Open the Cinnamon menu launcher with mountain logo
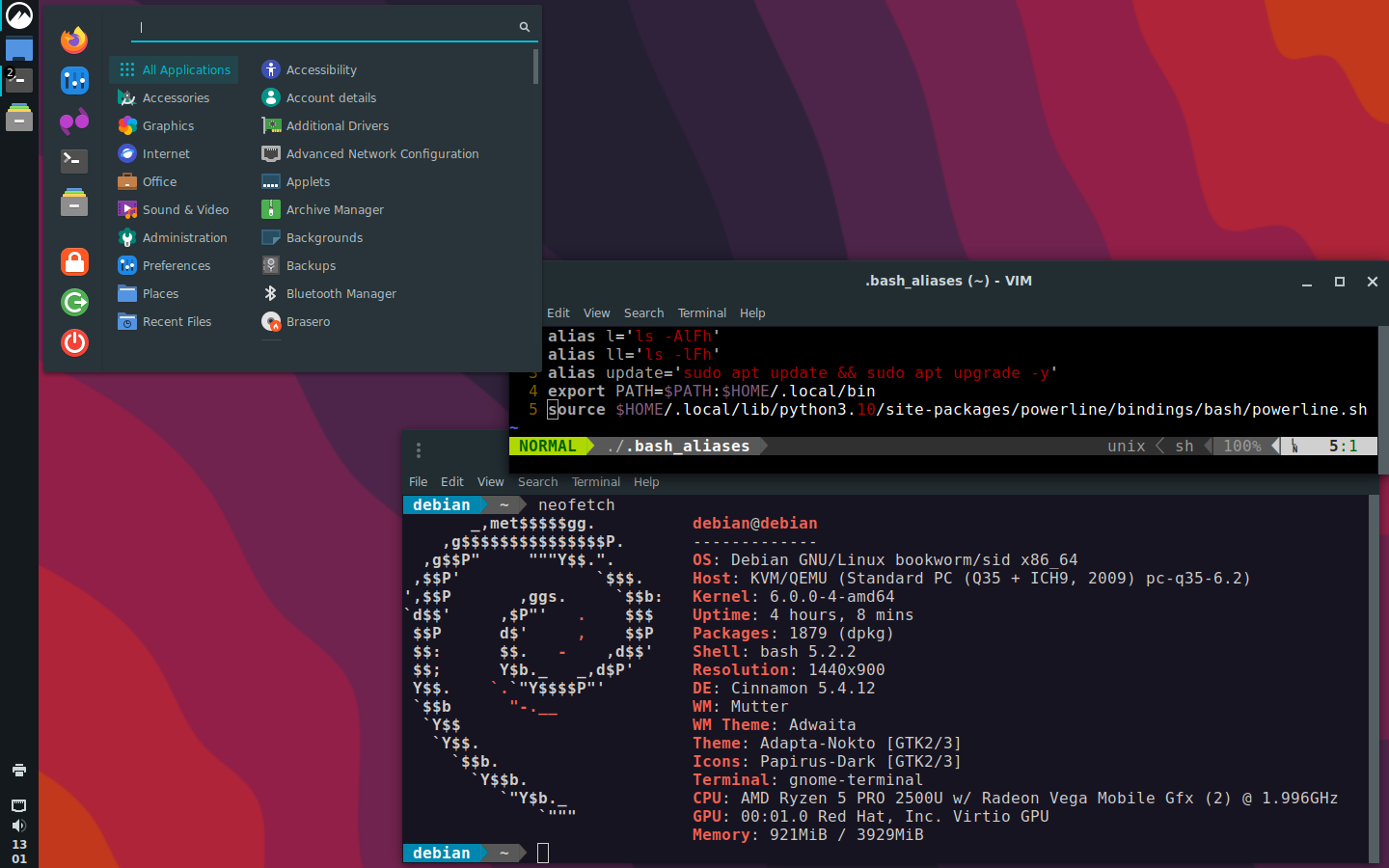This screenshot has height=868, width=1389. [x=19, y=15]
